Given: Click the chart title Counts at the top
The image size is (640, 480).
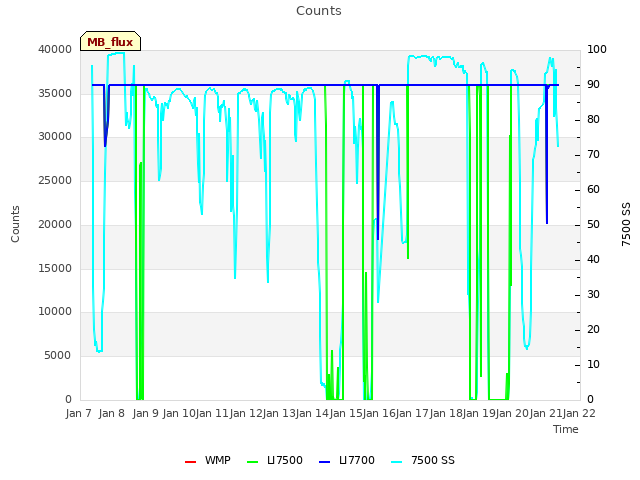Looking at the screenshot, I should [319, 11].
